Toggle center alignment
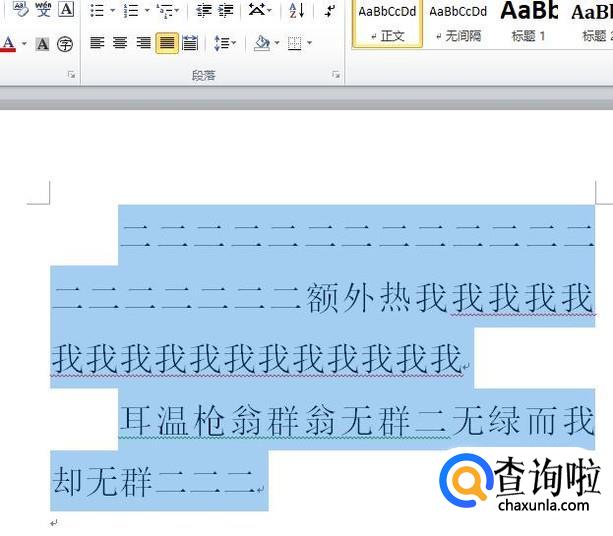Screen dimensions: 613x536 point(120,44)
